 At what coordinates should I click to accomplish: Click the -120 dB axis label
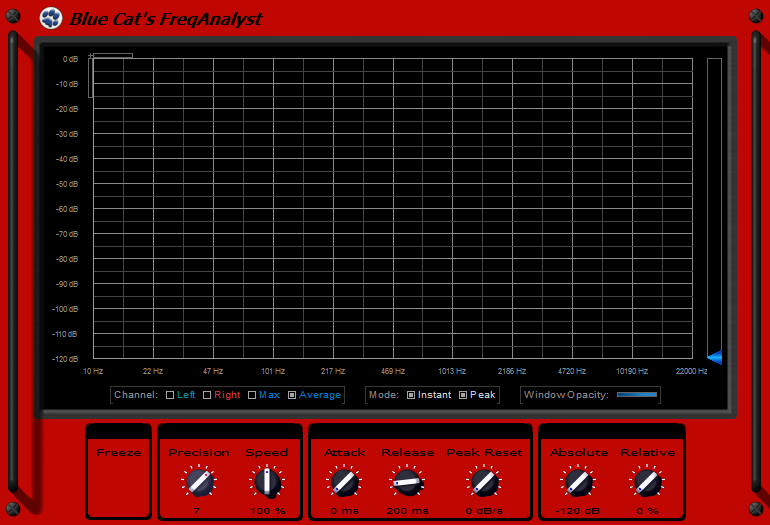point(65,359)
